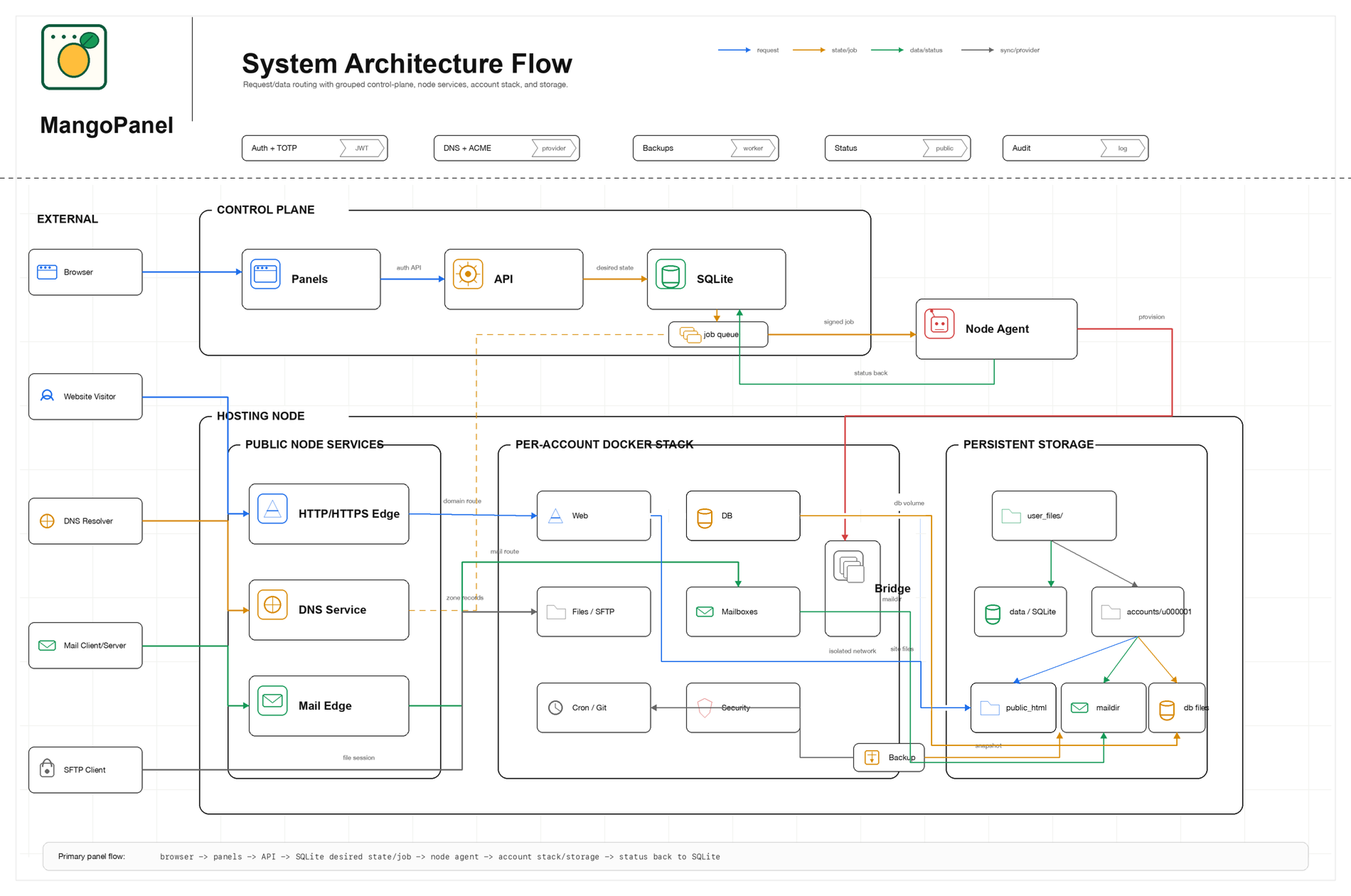1351x896 pixels.
Task: Click the Mail Client/Server envelope icon
Action: point(47,645)
